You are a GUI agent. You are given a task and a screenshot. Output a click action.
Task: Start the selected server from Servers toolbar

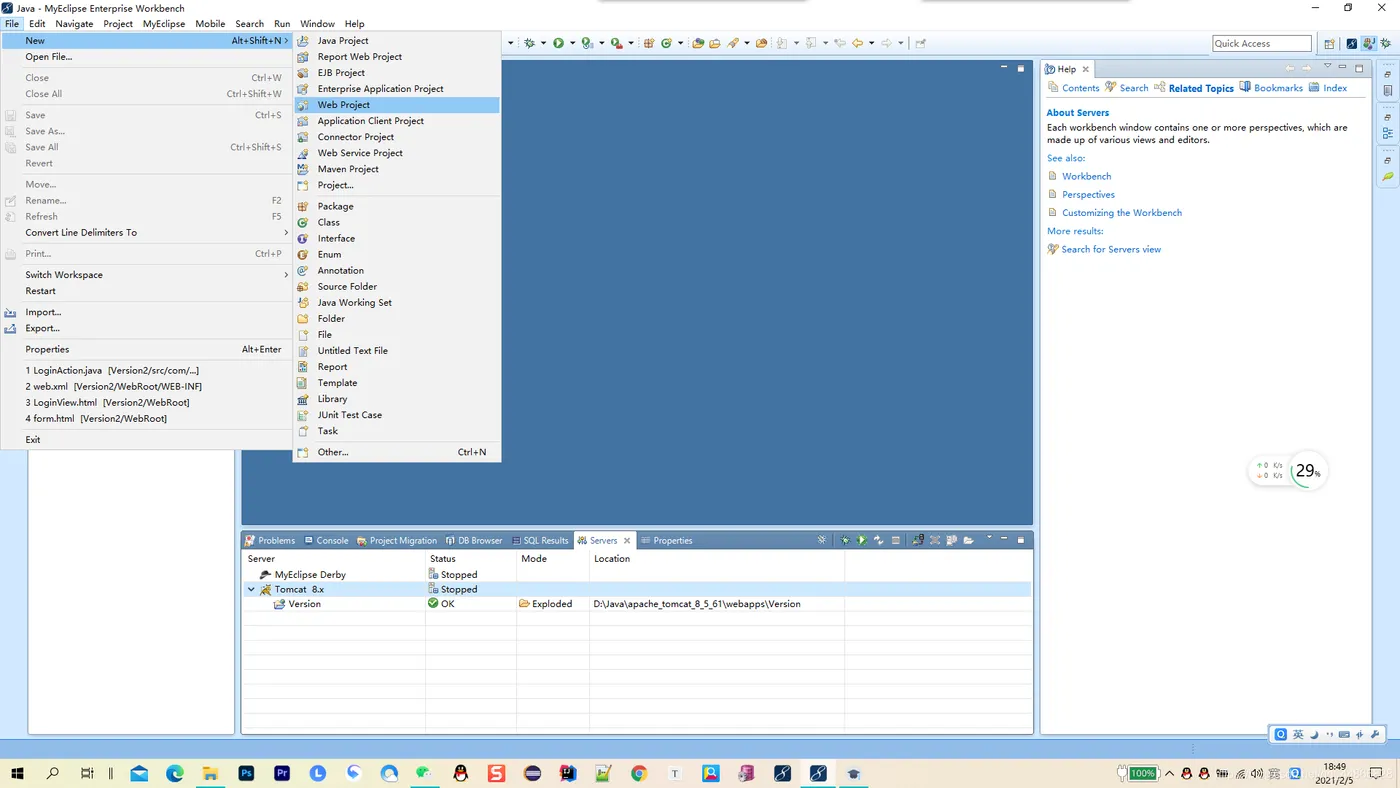coord(862,540)
